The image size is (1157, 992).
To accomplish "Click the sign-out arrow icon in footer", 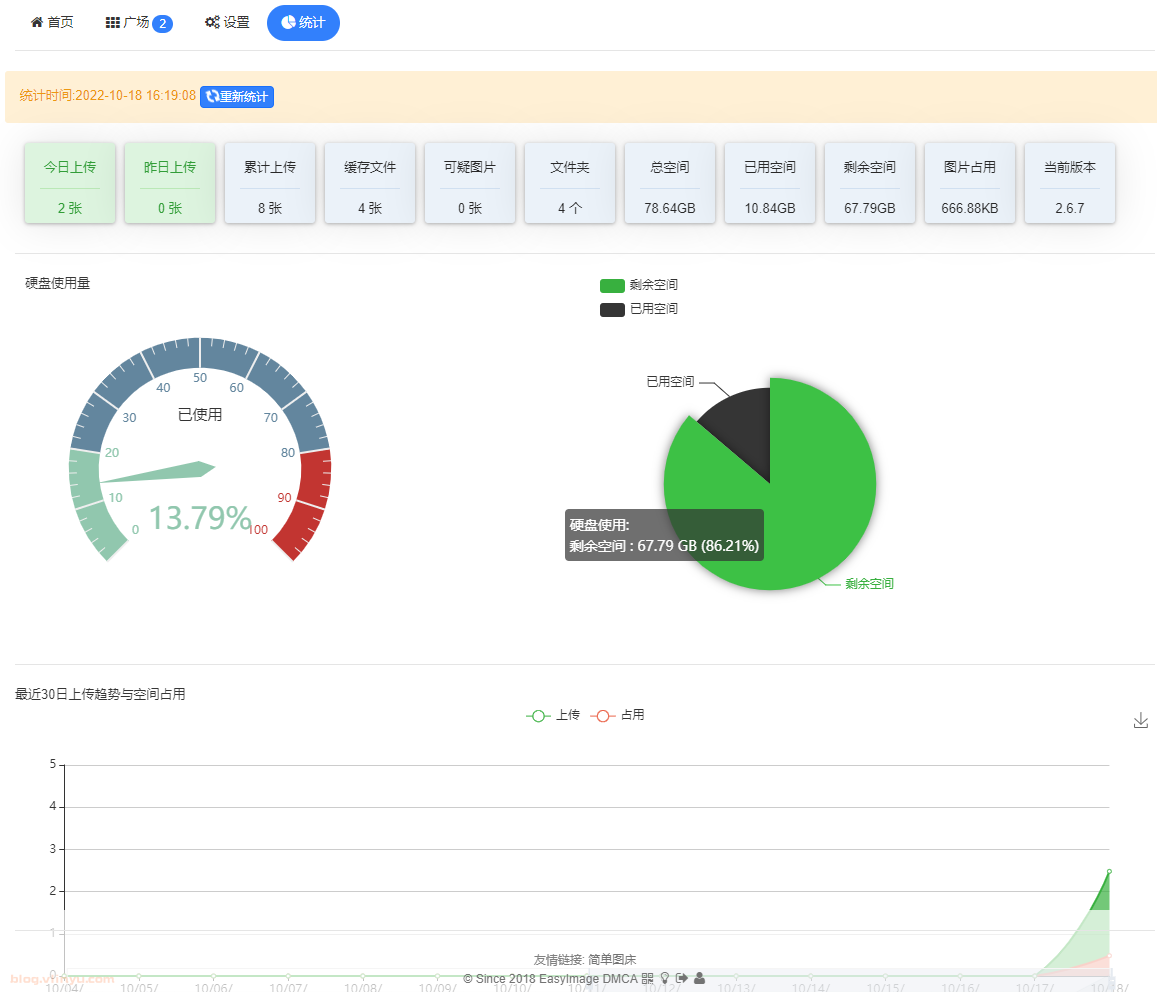I will coord(681,978).
